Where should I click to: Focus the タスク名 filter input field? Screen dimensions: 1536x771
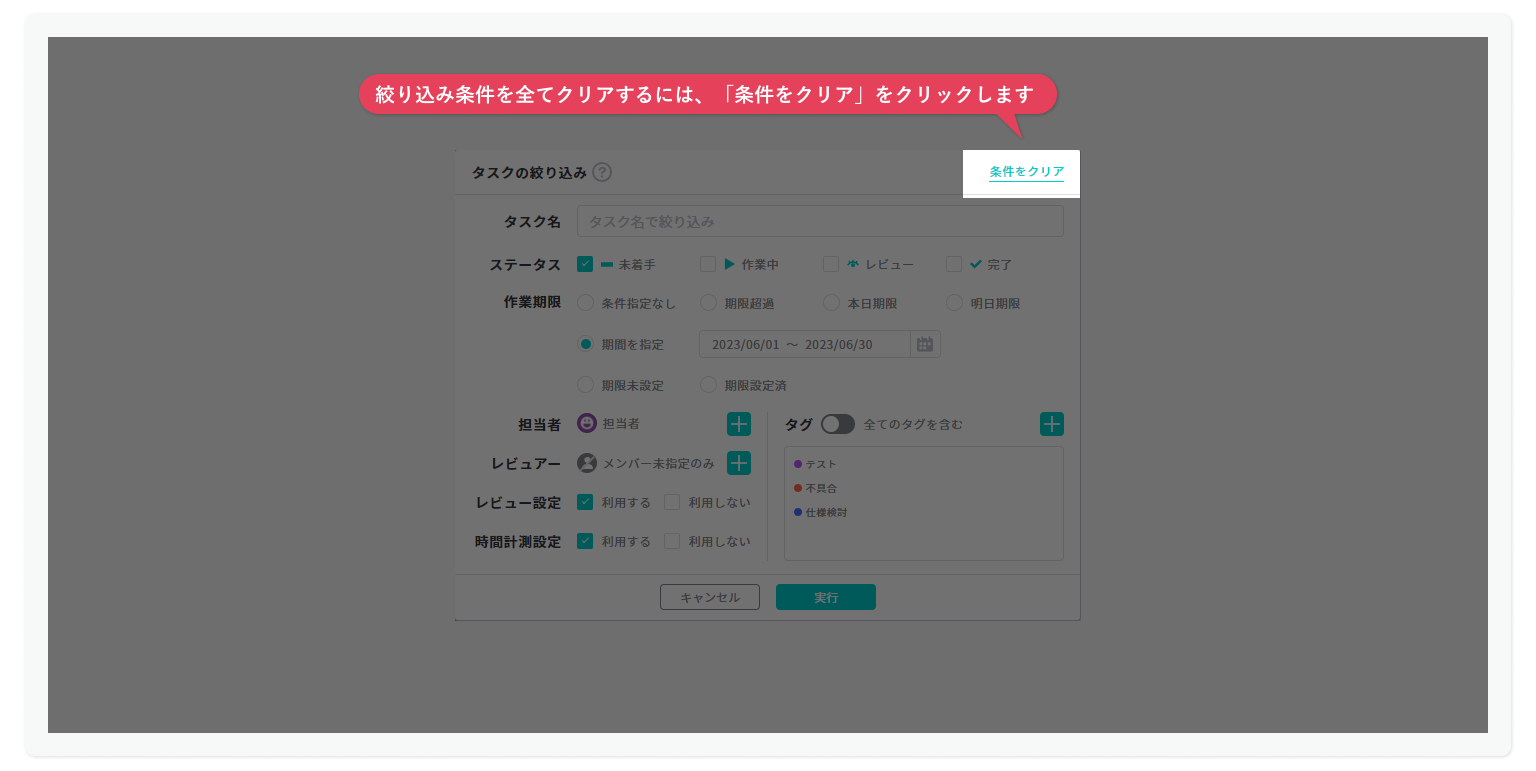pyautogui.click(x=820, y=221)
